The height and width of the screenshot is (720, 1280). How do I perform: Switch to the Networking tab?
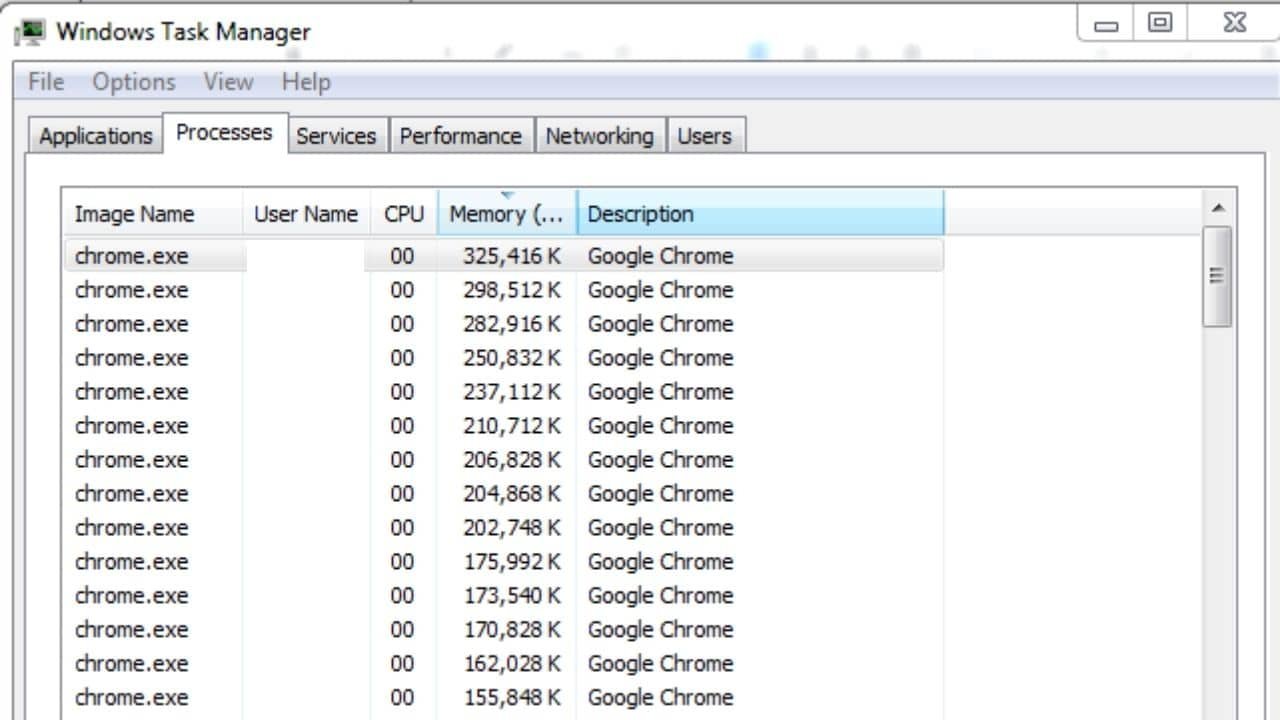[x=600, y=135]
